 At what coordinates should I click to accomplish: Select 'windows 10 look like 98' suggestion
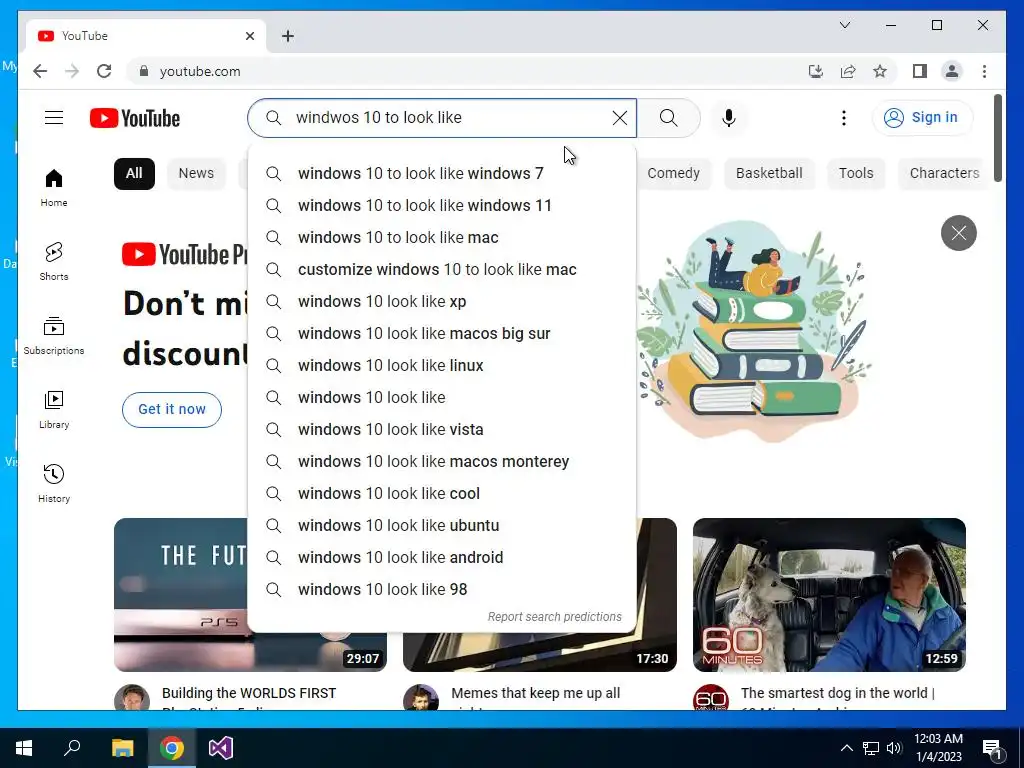pos(442,589)
